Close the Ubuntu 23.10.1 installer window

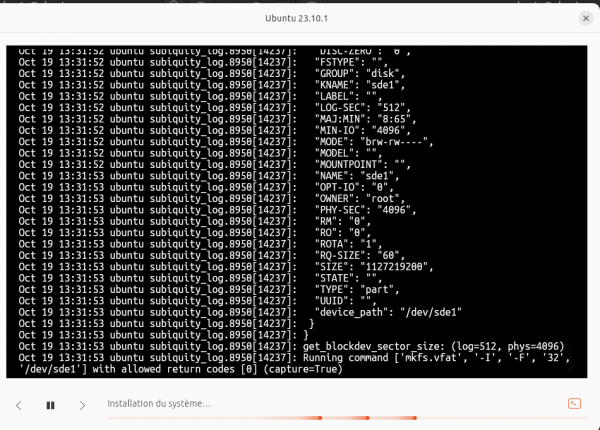coord(585,18)
